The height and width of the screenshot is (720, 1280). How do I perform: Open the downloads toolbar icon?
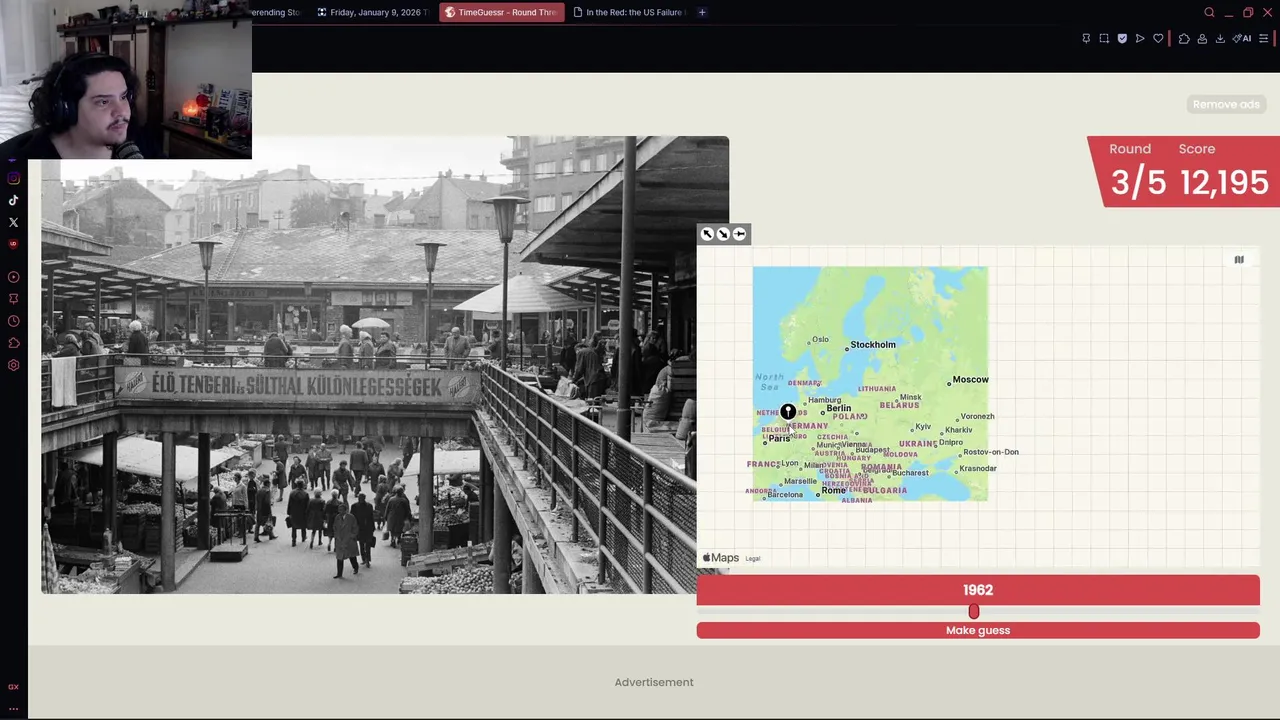[1220, 39]
